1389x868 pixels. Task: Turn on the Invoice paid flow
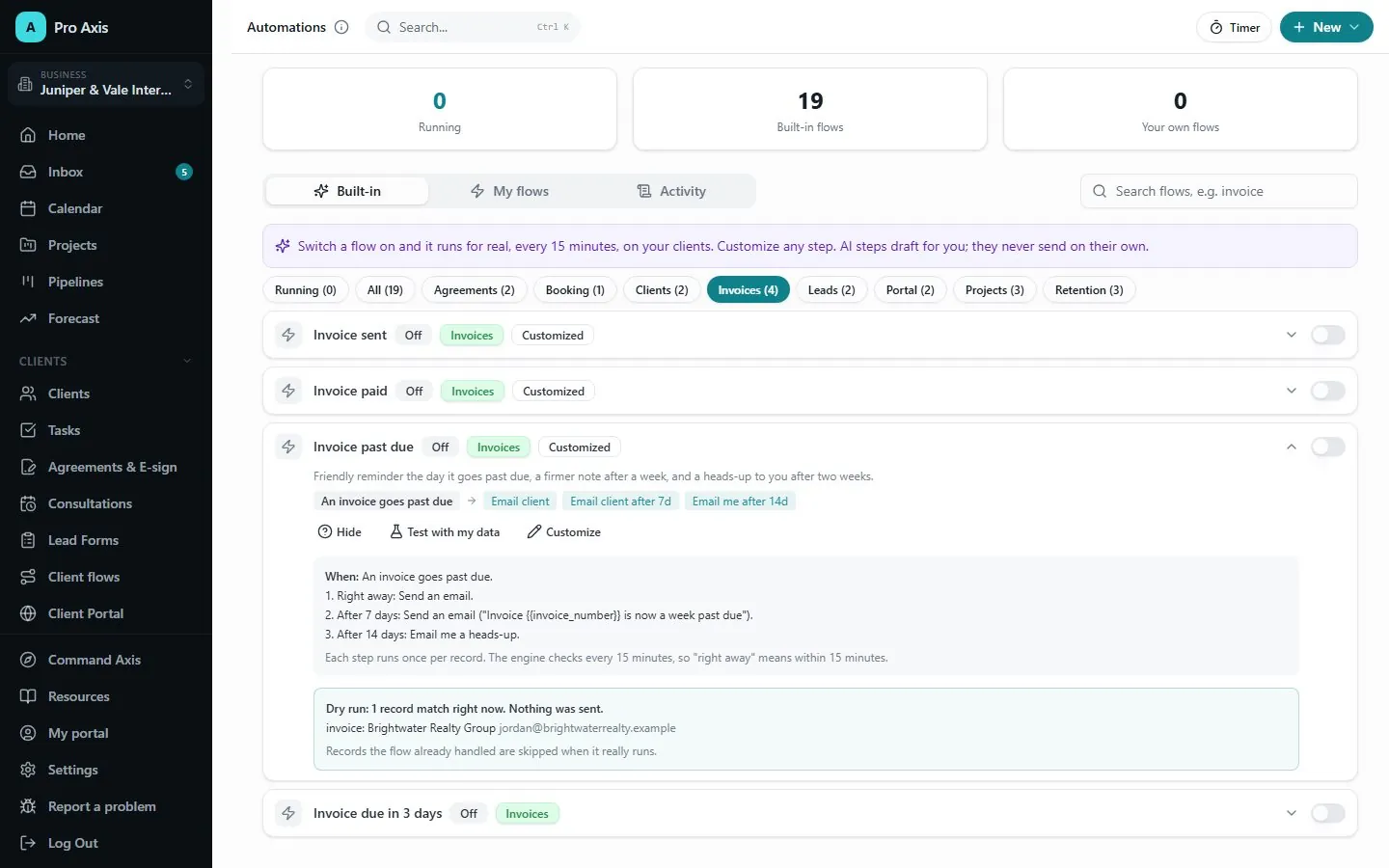coord(1327,391)
